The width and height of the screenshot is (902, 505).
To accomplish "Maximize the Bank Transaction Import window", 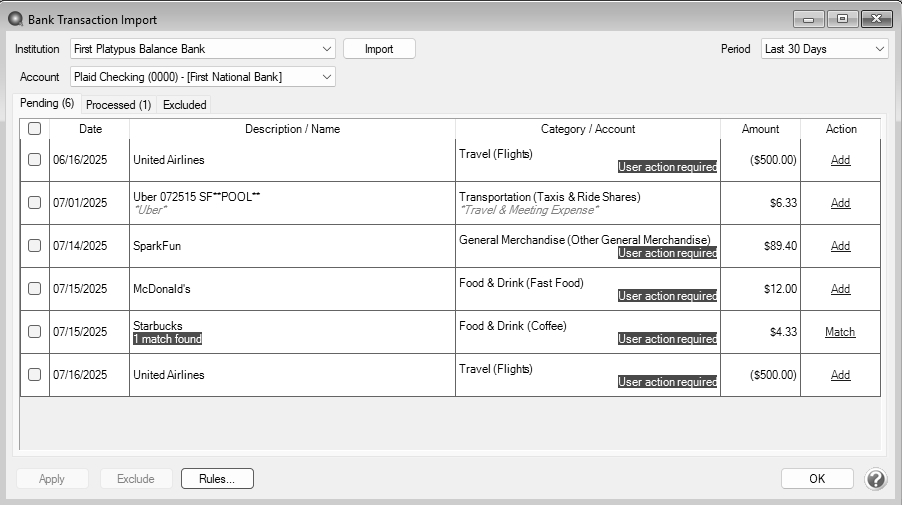I will click(843, 19).
